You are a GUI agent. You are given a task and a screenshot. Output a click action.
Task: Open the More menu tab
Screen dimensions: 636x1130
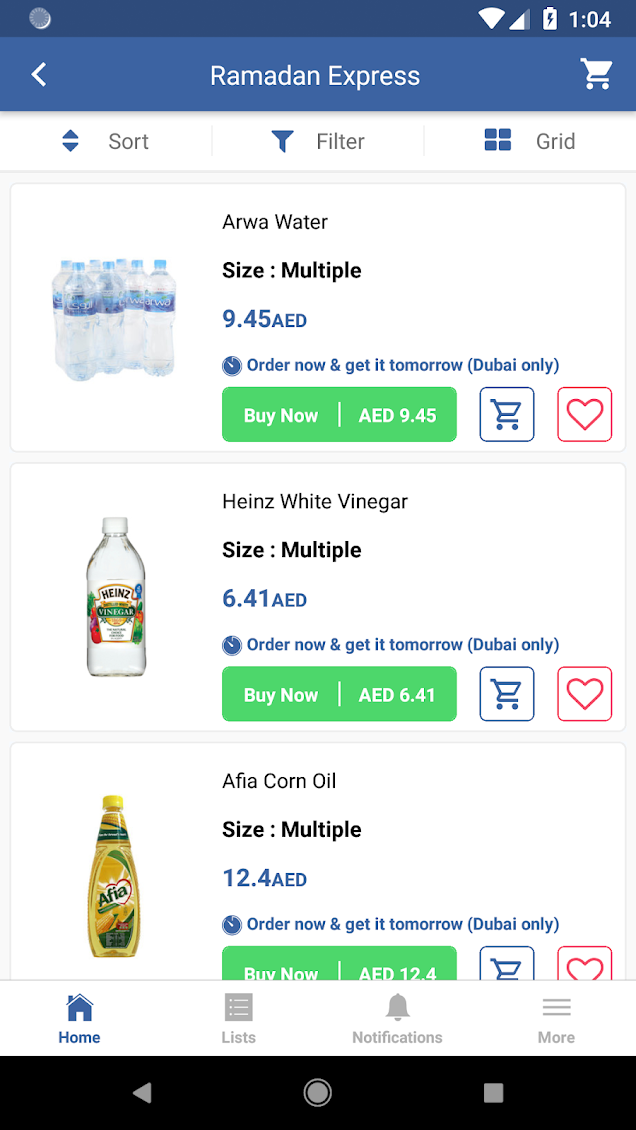point(556,1018)
